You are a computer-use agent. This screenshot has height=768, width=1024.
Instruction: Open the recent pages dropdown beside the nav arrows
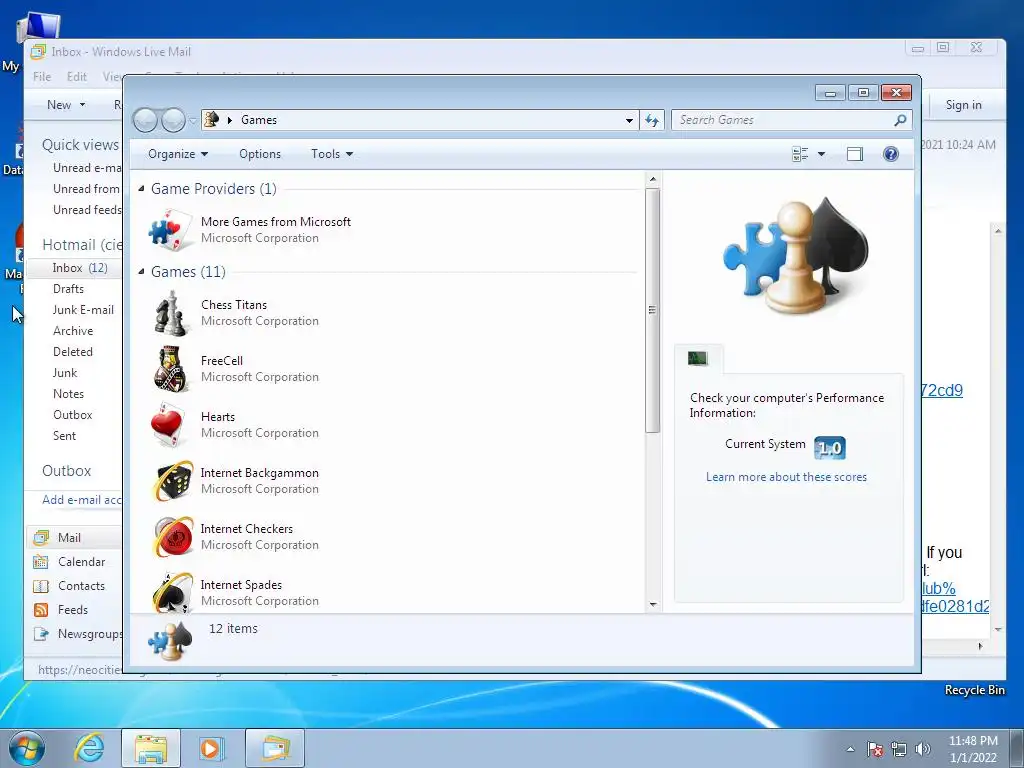[x=193, y=120]
